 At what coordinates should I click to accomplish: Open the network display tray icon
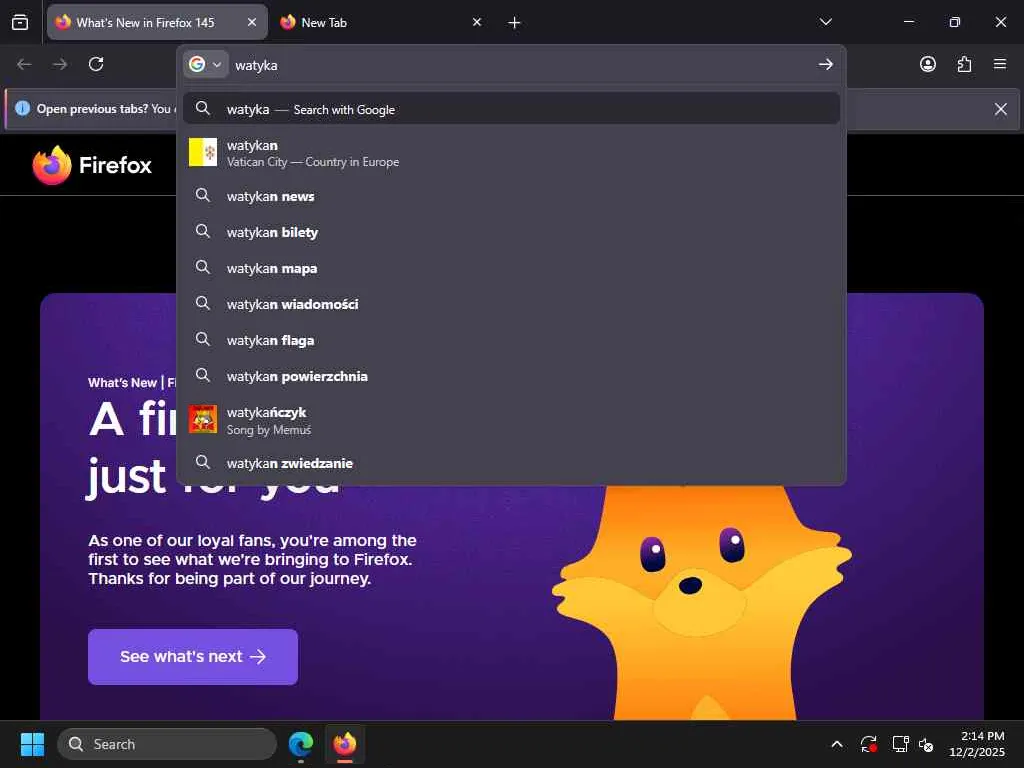tap(900, 744)
